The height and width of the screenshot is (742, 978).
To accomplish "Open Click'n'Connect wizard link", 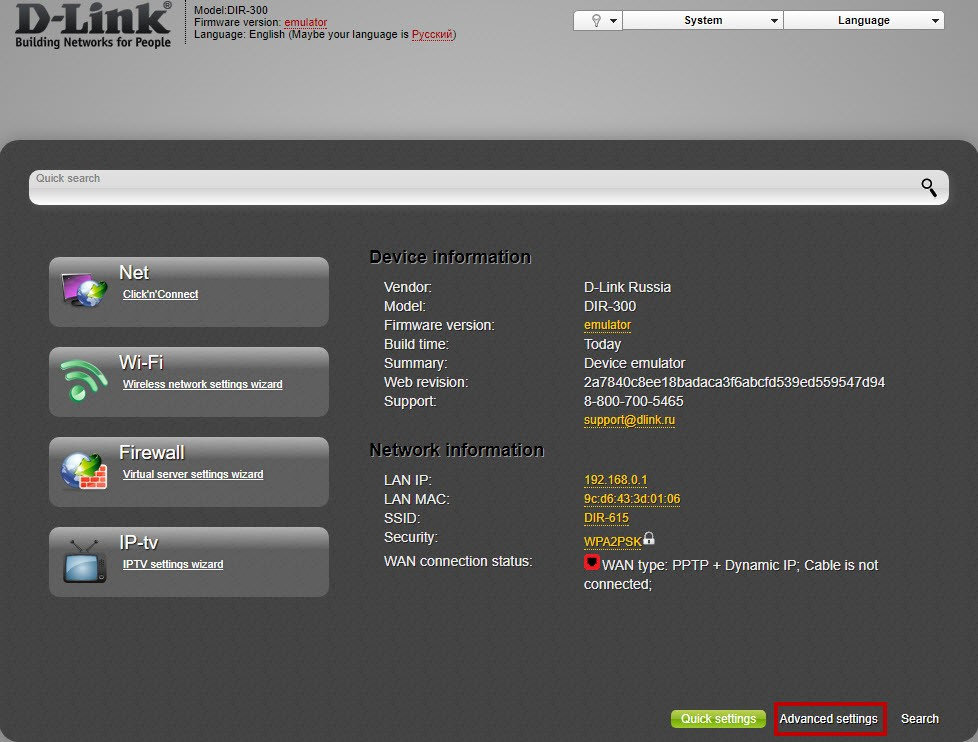I will (160, 294).
